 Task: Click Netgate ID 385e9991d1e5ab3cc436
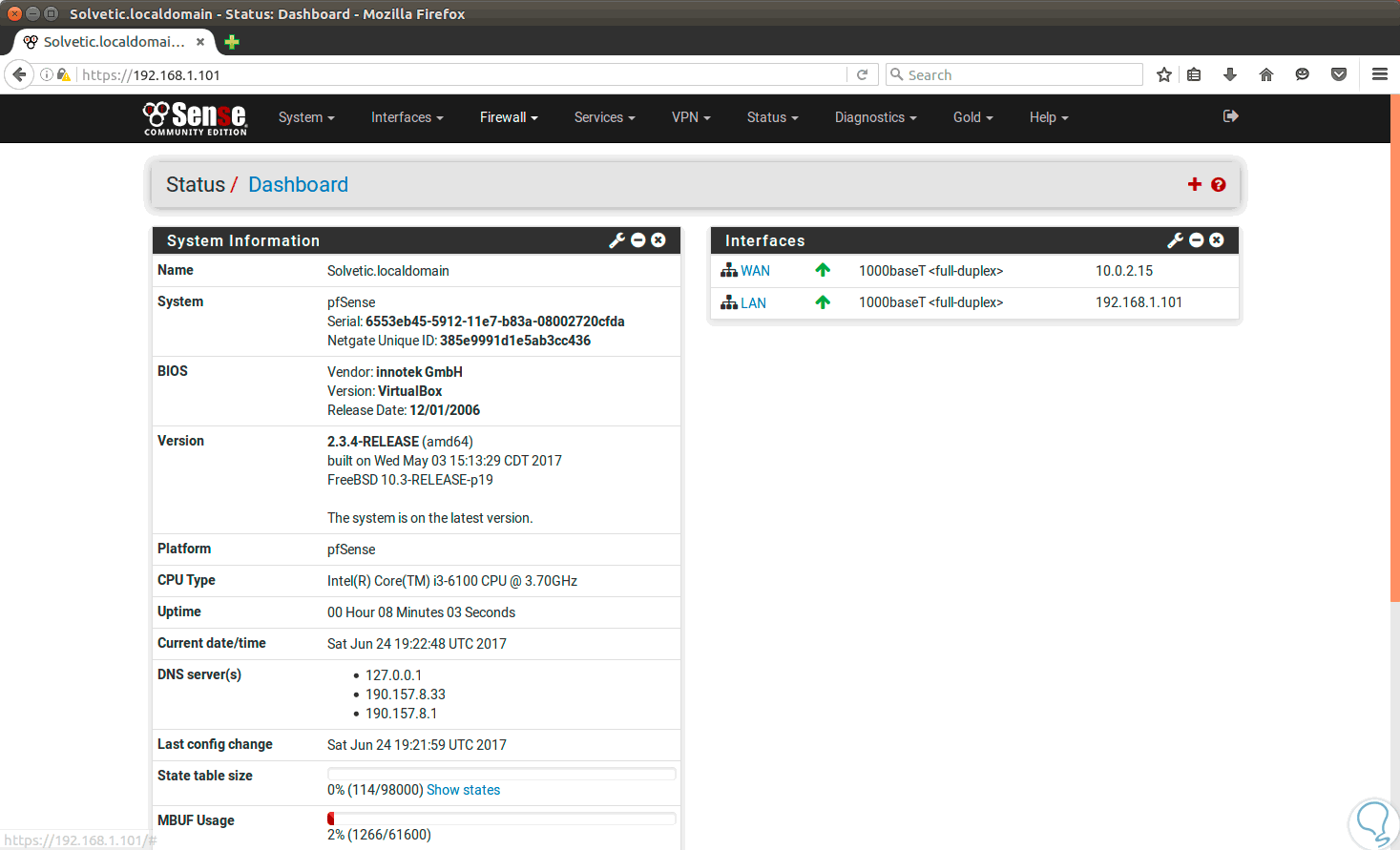(x=515, y=341)
